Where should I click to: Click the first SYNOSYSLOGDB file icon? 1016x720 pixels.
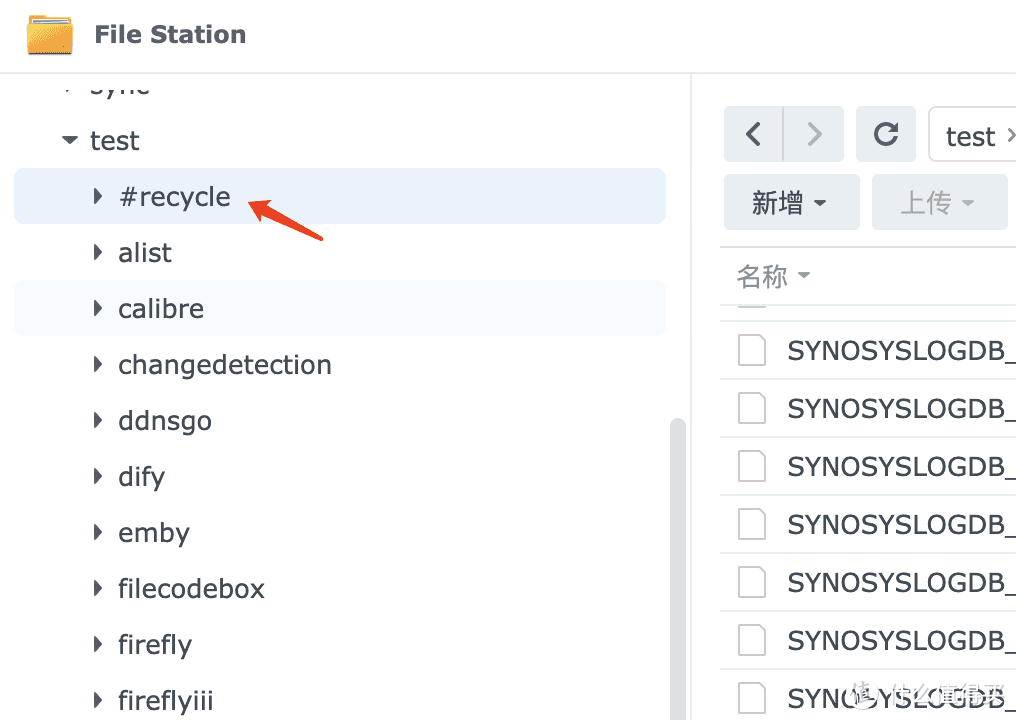[x=752, y=351]
